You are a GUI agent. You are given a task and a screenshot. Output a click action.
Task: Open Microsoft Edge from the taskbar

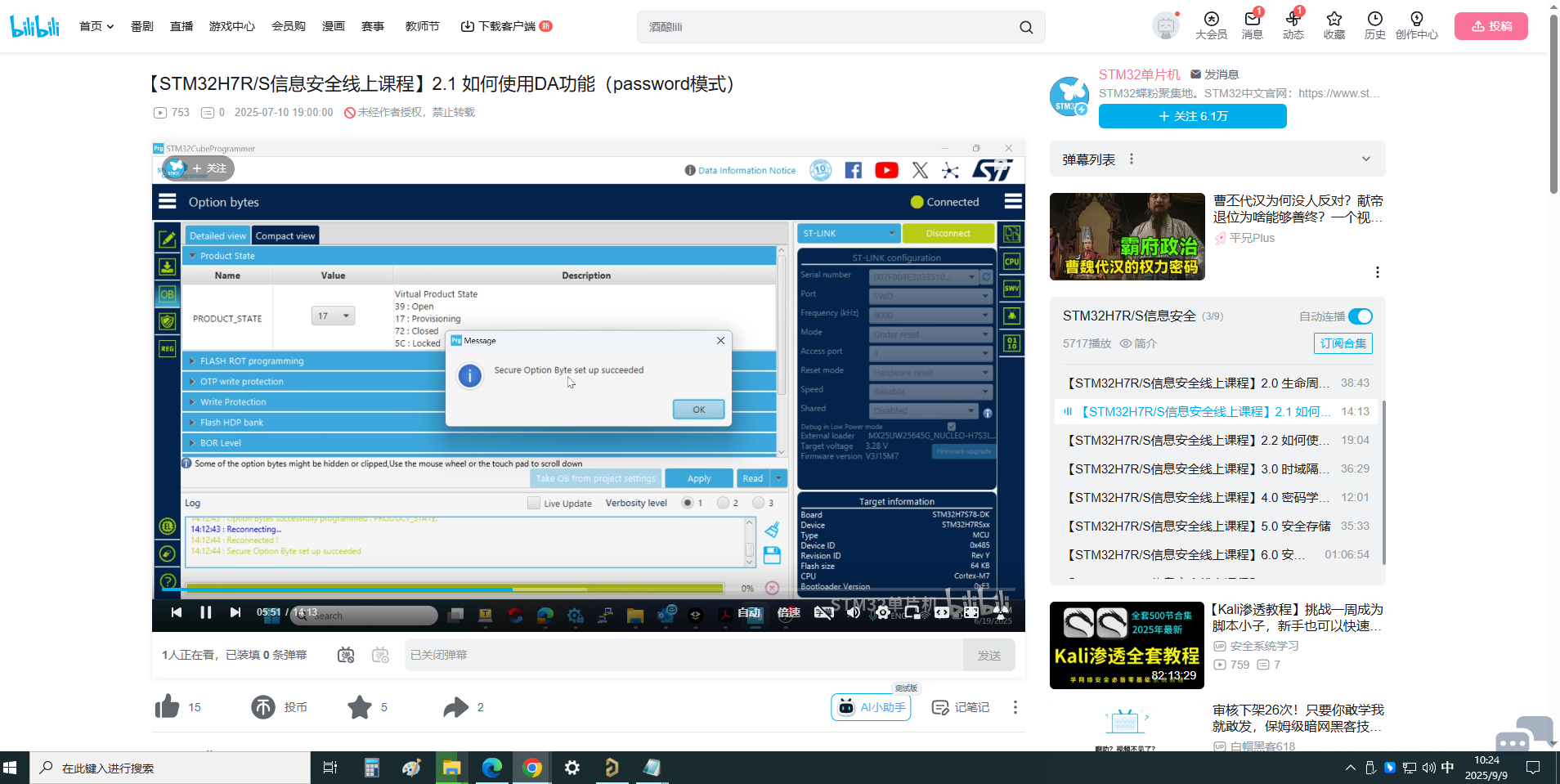[x=492, y=768]
